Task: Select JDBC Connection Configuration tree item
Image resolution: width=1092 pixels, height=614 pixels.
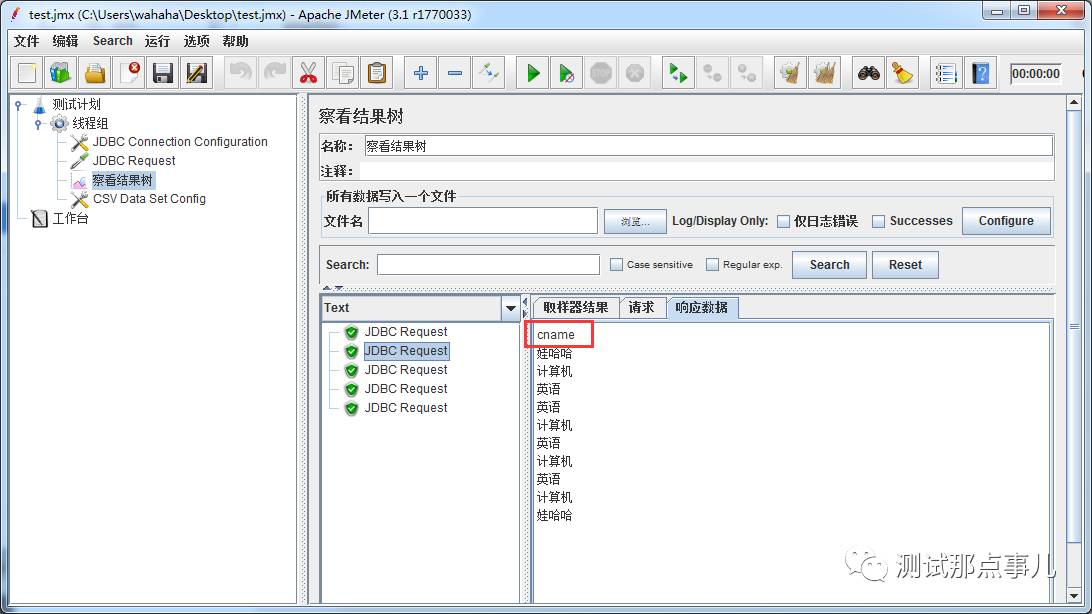Action: click(180, 142)
